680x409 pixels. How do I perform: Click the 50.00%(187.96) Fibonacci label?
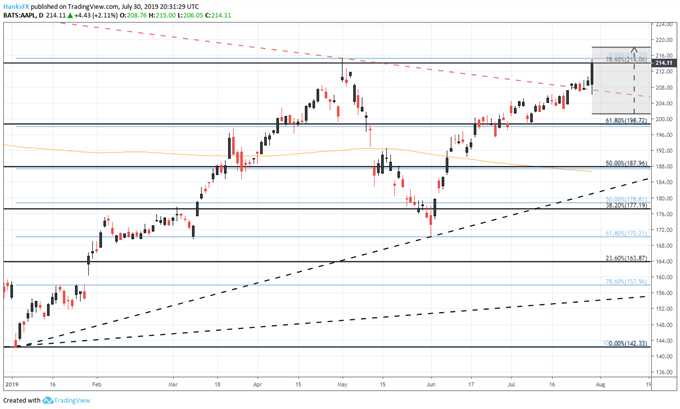[x=626, y=164]
